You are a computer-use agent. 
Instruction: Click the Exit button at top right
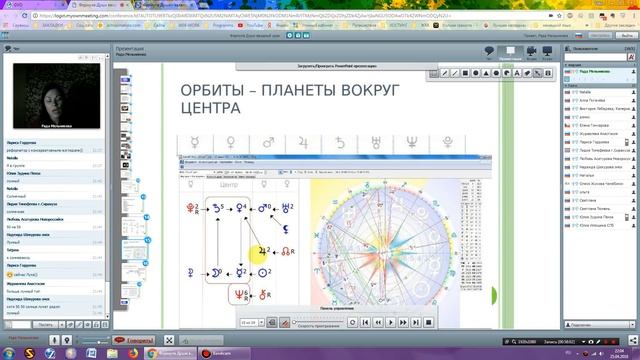(x=627, y=36)
